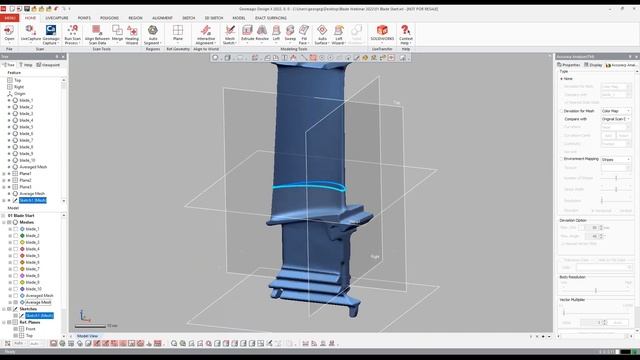Toggle visibility of Averaged Mesh in Model tree
This screenshot has height=360, width=640.
pyautogui.click(x=16, y=296)
